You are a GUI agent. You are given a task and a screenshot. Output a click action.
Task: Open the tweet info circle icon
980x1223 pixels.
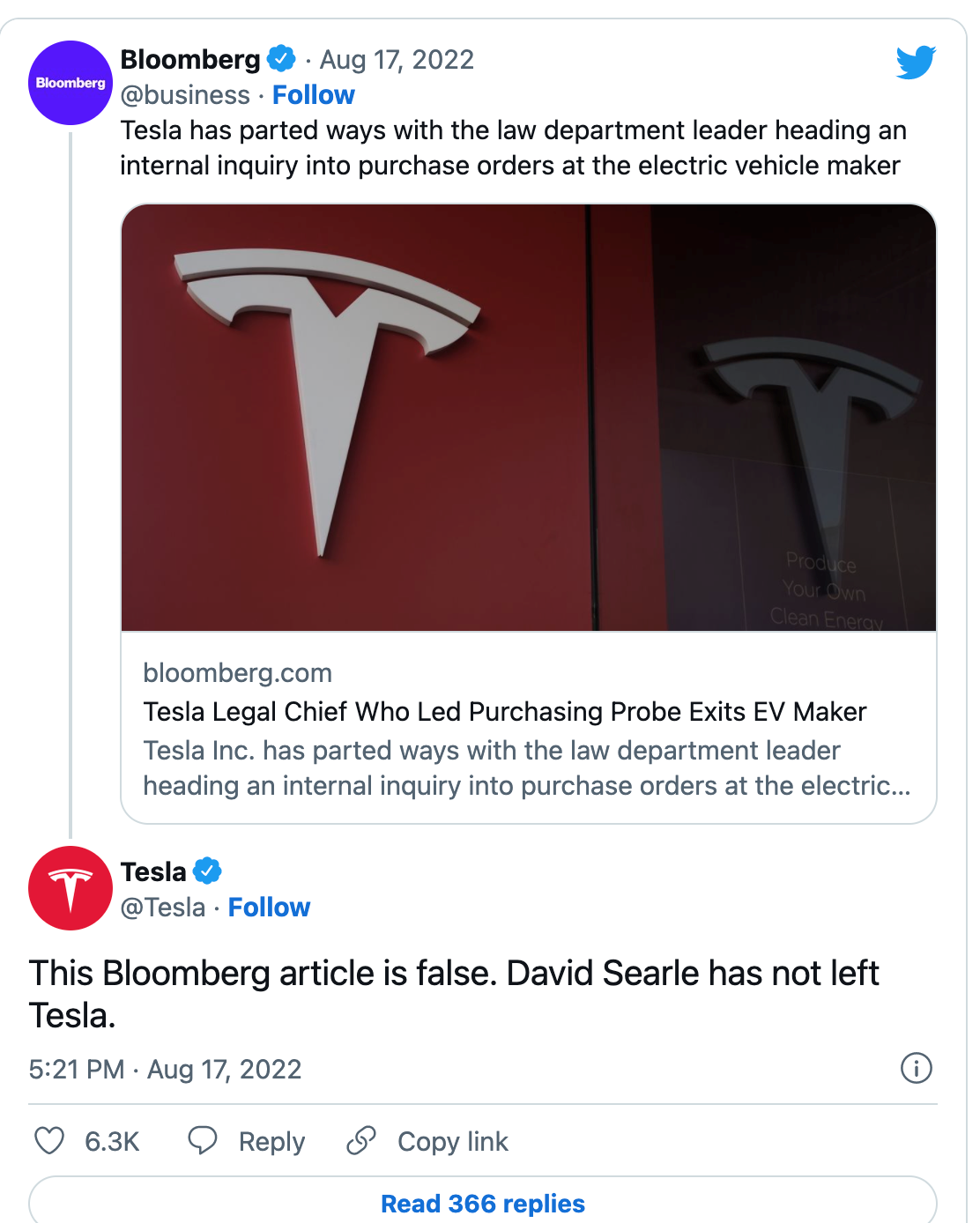(917, 1068)
